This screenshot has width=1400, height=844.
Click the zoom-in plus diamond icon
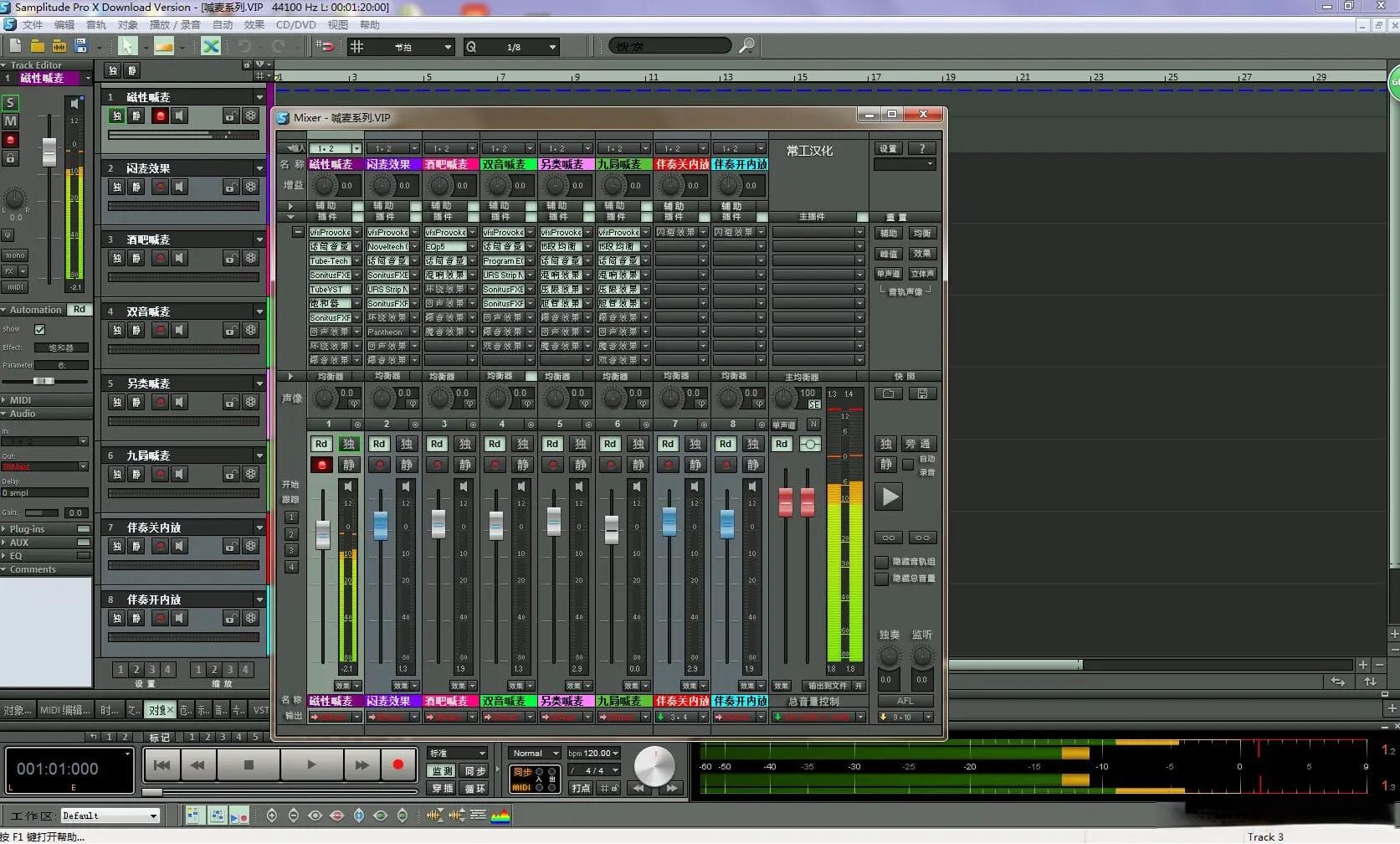point(272,816)
